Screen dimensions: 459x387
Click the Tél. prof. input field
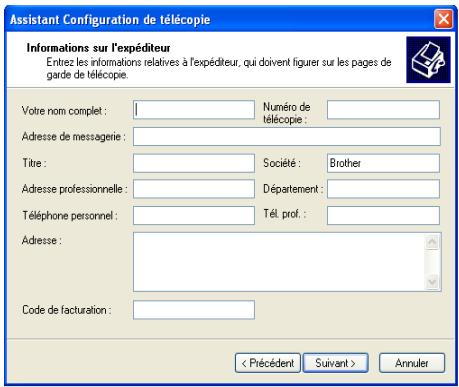click(383, 215)
